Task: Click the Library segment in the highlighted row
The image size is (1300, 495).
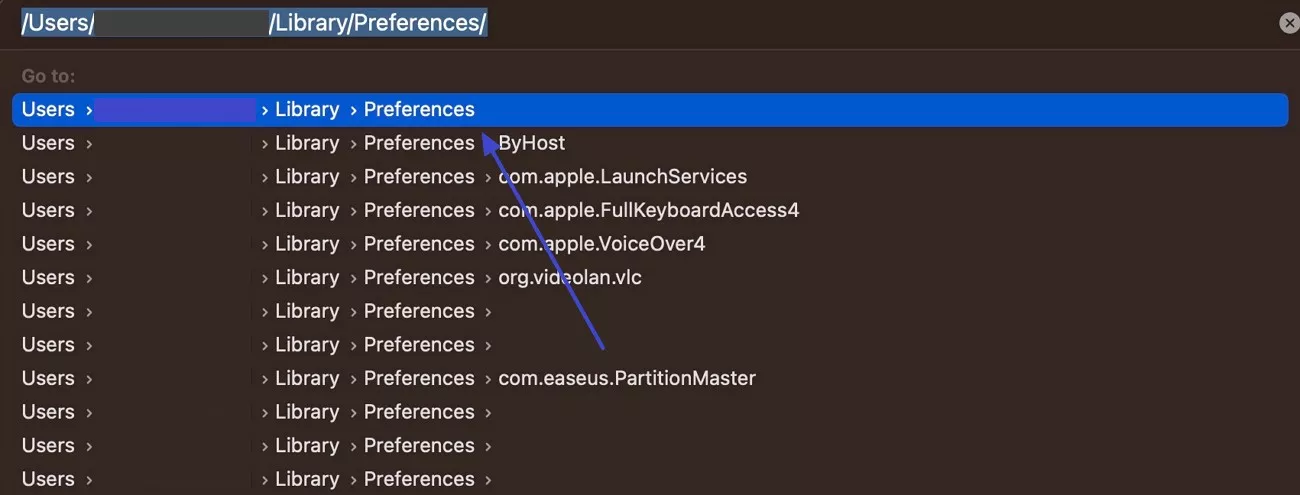Action: pyautogui.click(x=307, y=110)
